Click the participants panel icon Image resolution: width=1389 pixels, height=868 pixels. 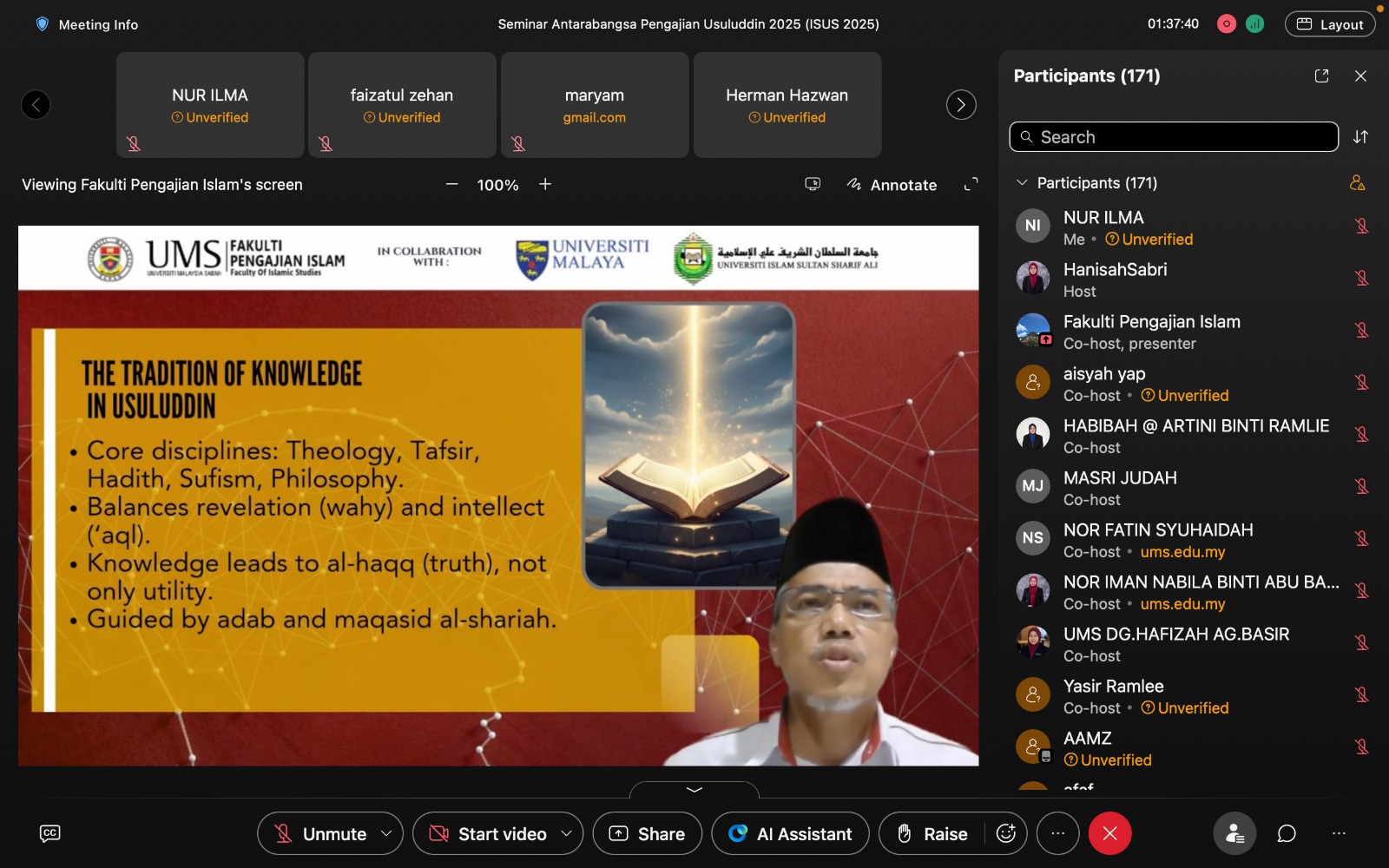[1234, 833]
